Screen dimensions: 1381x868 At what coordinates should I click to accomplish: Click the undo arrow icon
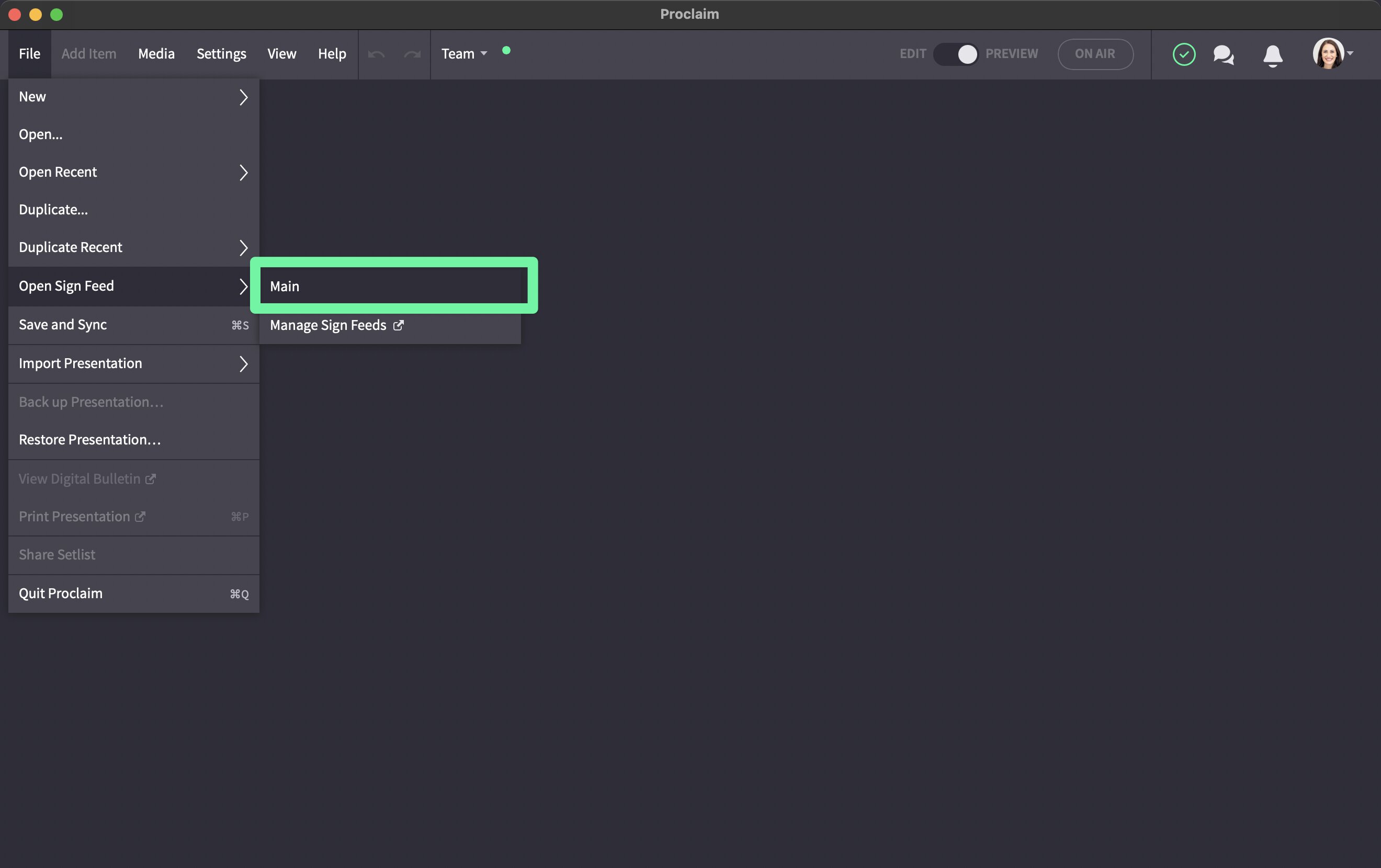(x=376, y=54)
